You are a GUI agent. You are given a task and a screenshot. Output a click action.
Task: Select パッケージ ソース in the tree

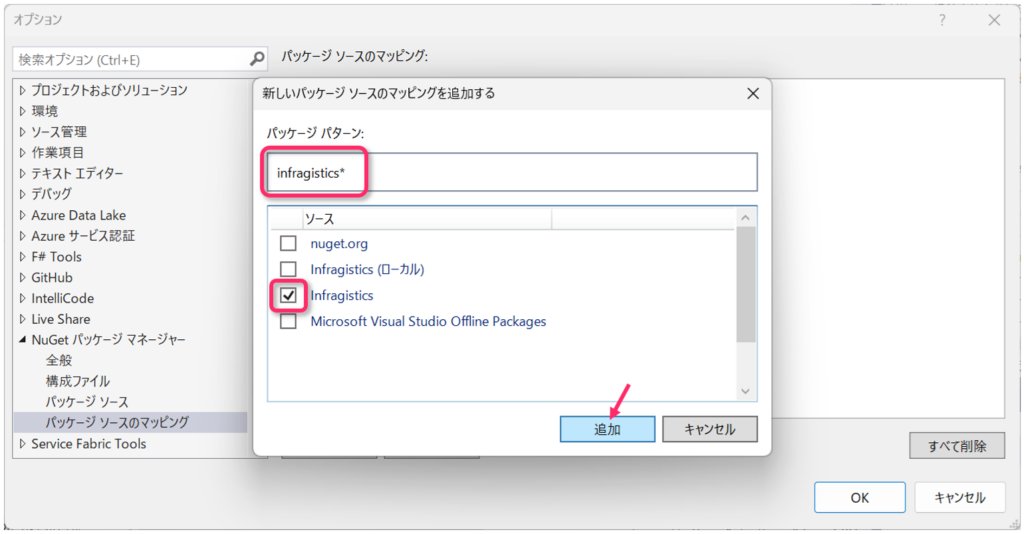pos(86,402)
